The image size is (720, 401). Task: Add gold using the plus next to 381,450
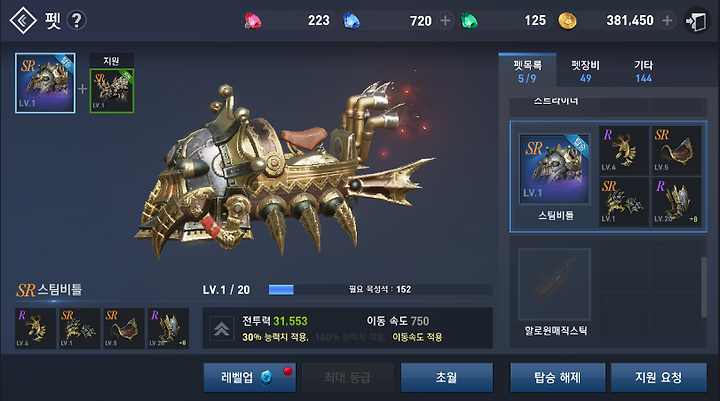(667, 21)
